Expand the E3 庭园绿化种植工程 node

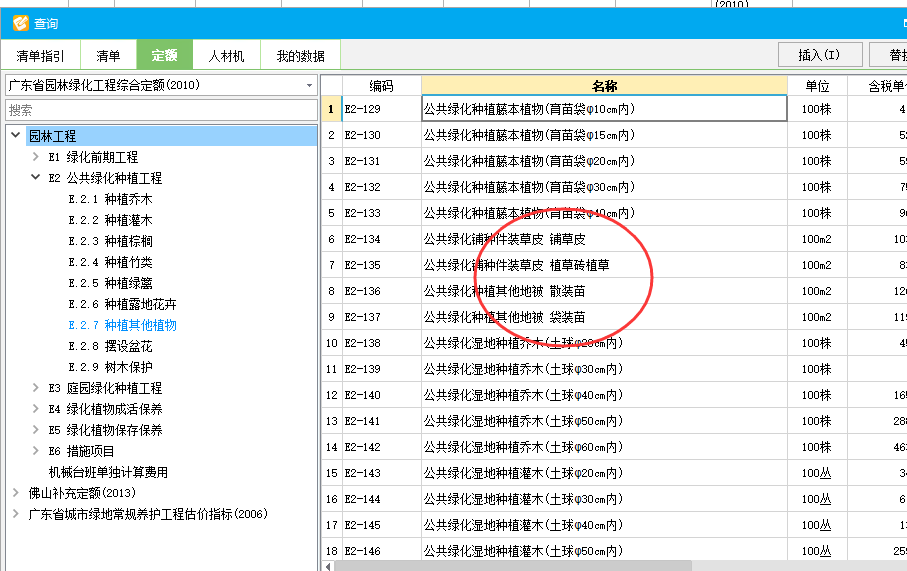(x=35, y=388)
